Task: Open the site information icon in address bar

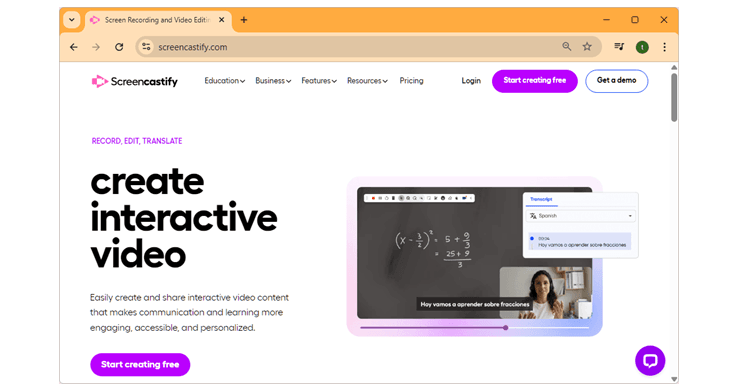Action: [146, 47]
